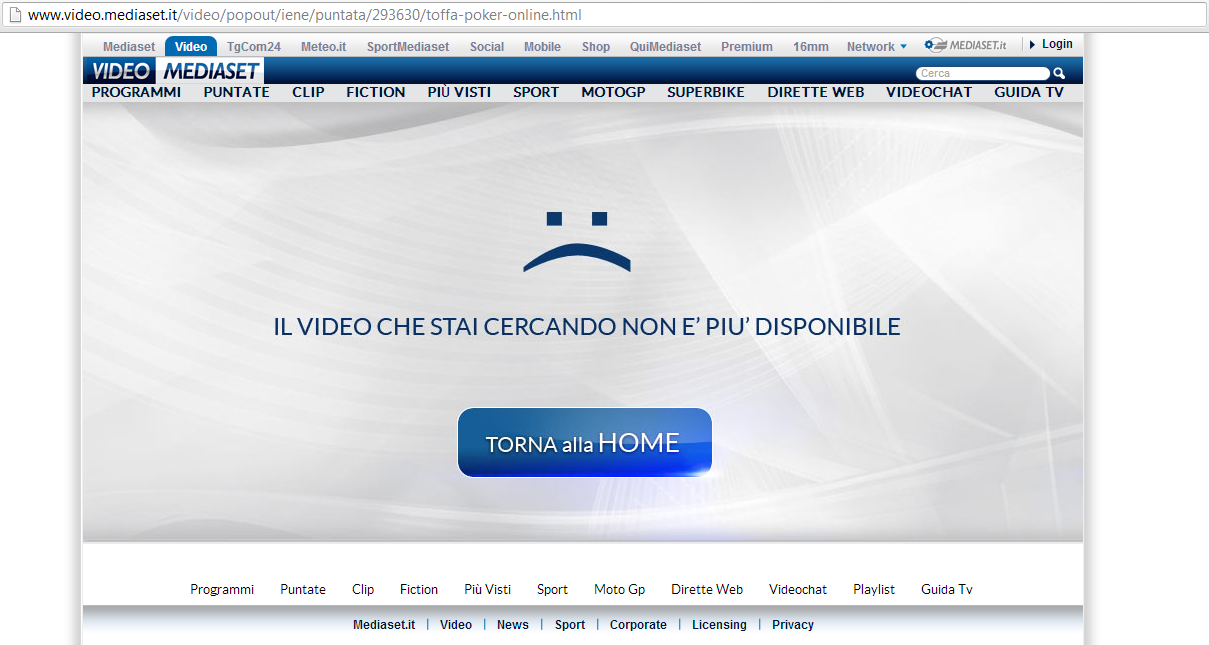This screenshot has width=1209, height=645.
Task: Click Clip footer link
Action: coord(363,590)
